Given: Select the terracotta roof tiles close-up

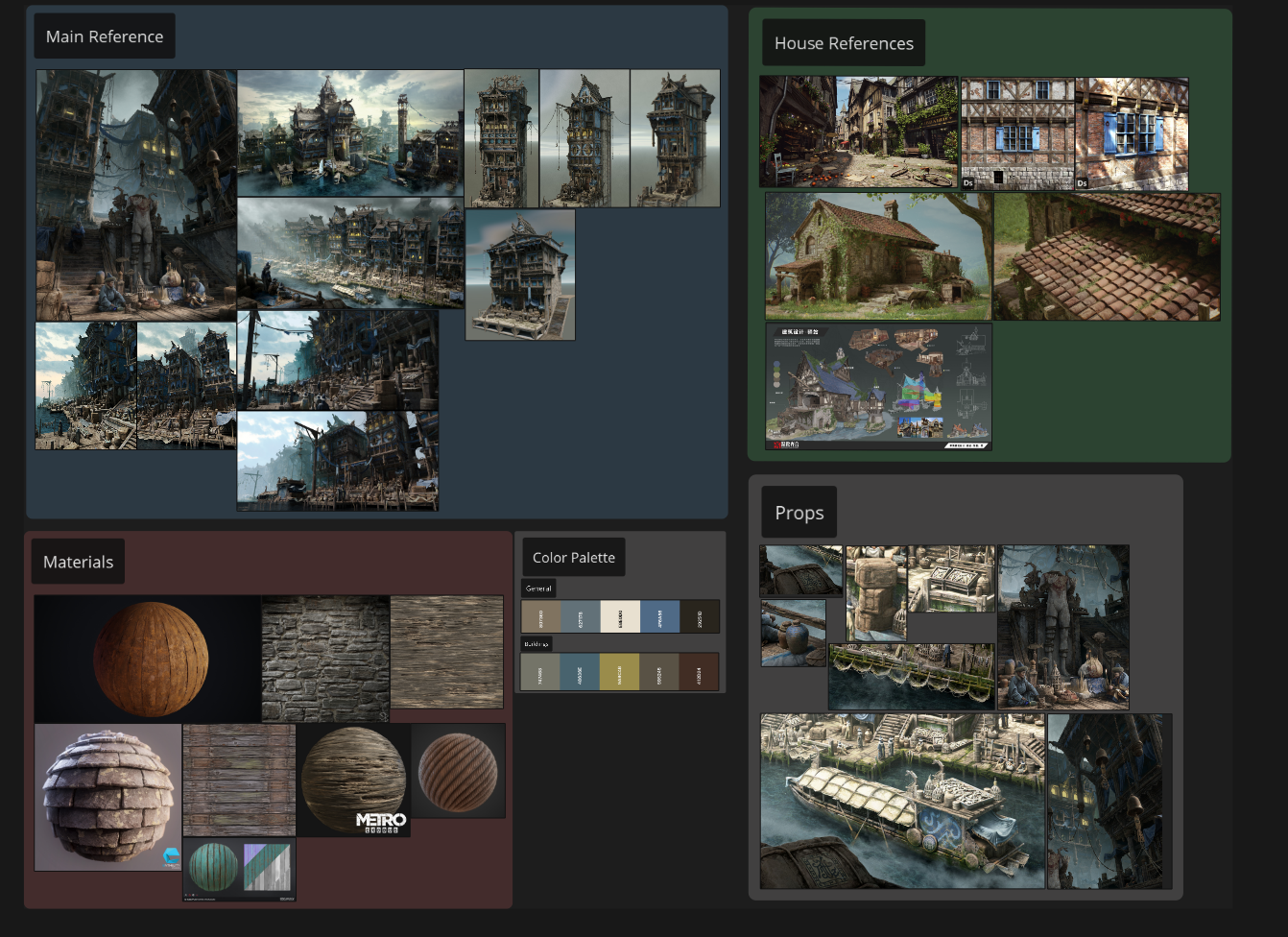Looking at the screenshot, I should tap(1108, 256).
